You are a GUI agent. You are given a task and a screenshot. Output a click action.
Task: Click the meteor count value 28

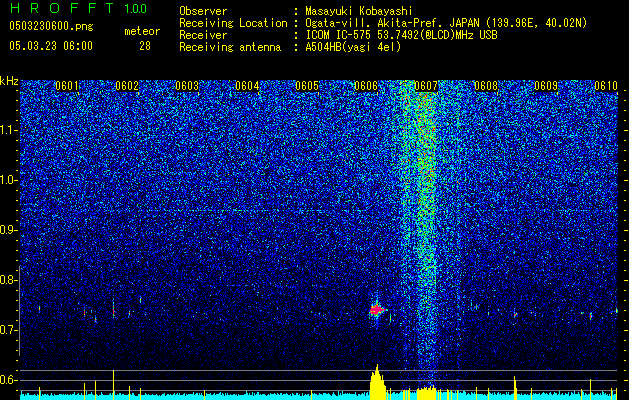coord(145,46)
